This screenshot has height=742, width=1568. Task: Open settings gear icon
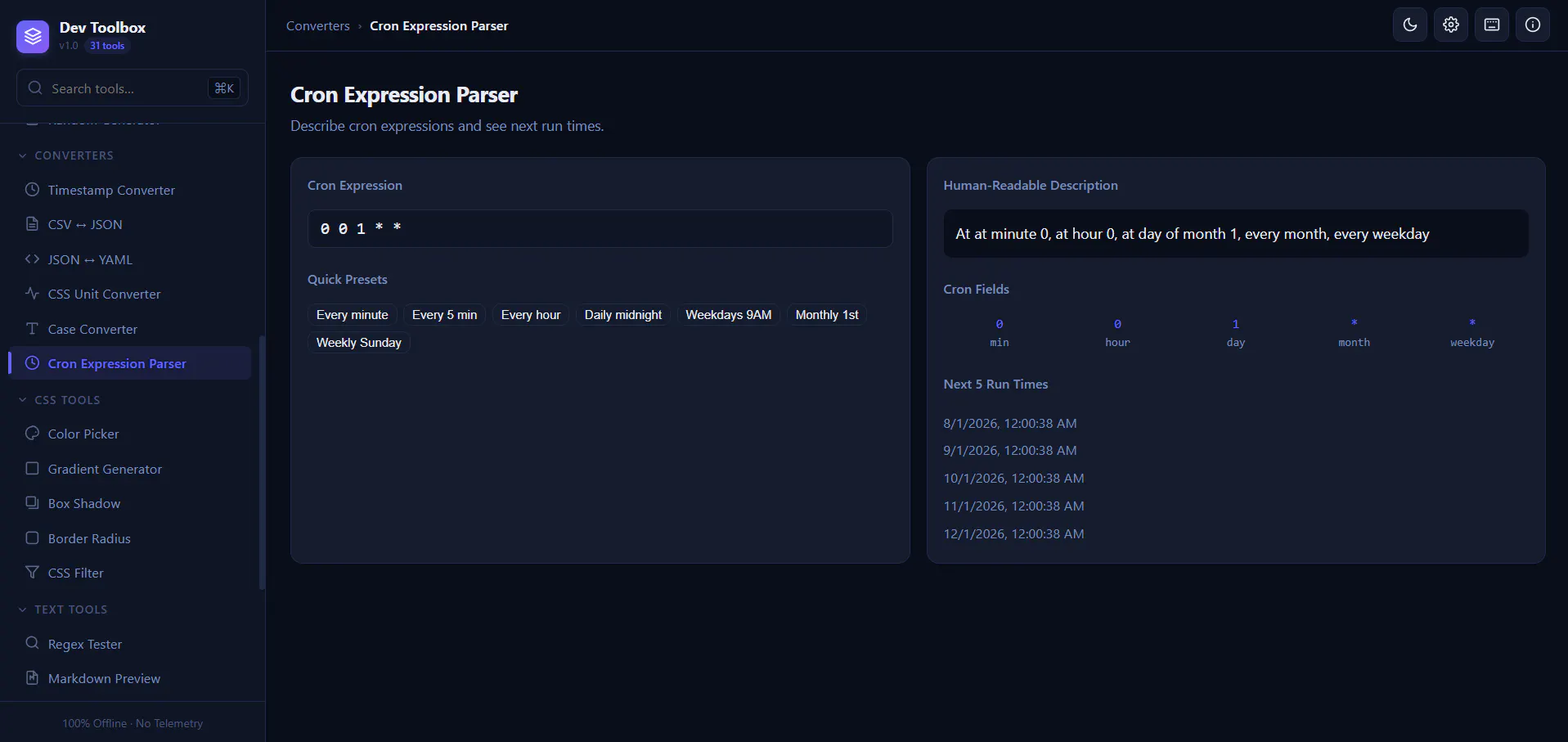point(1451,25)
